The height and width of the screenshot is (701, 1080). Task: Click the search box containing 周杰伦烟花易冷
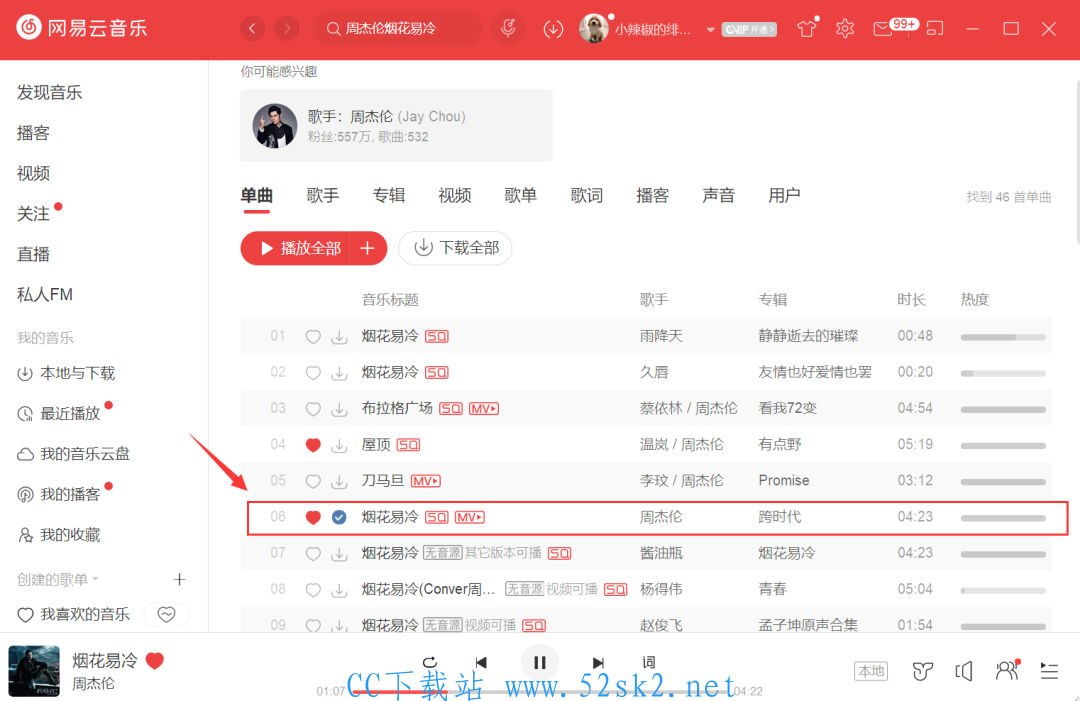pyautogui.click(x=397, y=28)
